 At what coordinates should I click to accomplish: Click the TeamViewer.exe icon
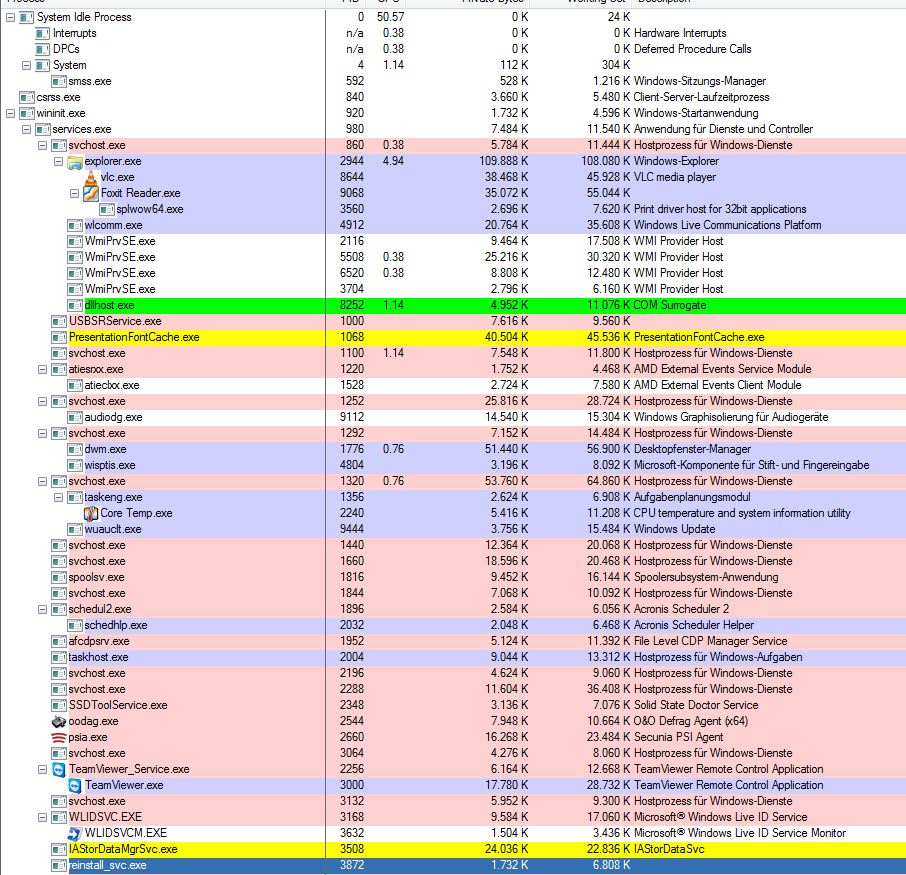pyautogui.click(x=75, y=785)
